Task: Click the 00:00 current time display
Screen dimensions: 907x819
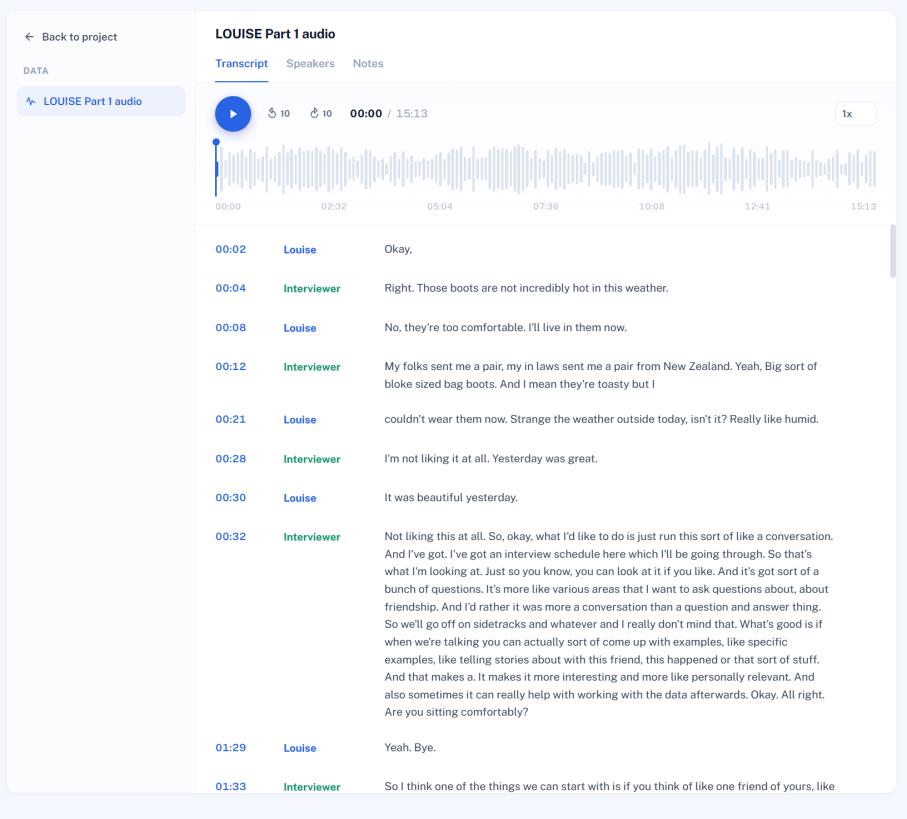Action: [x=366, y=113]
